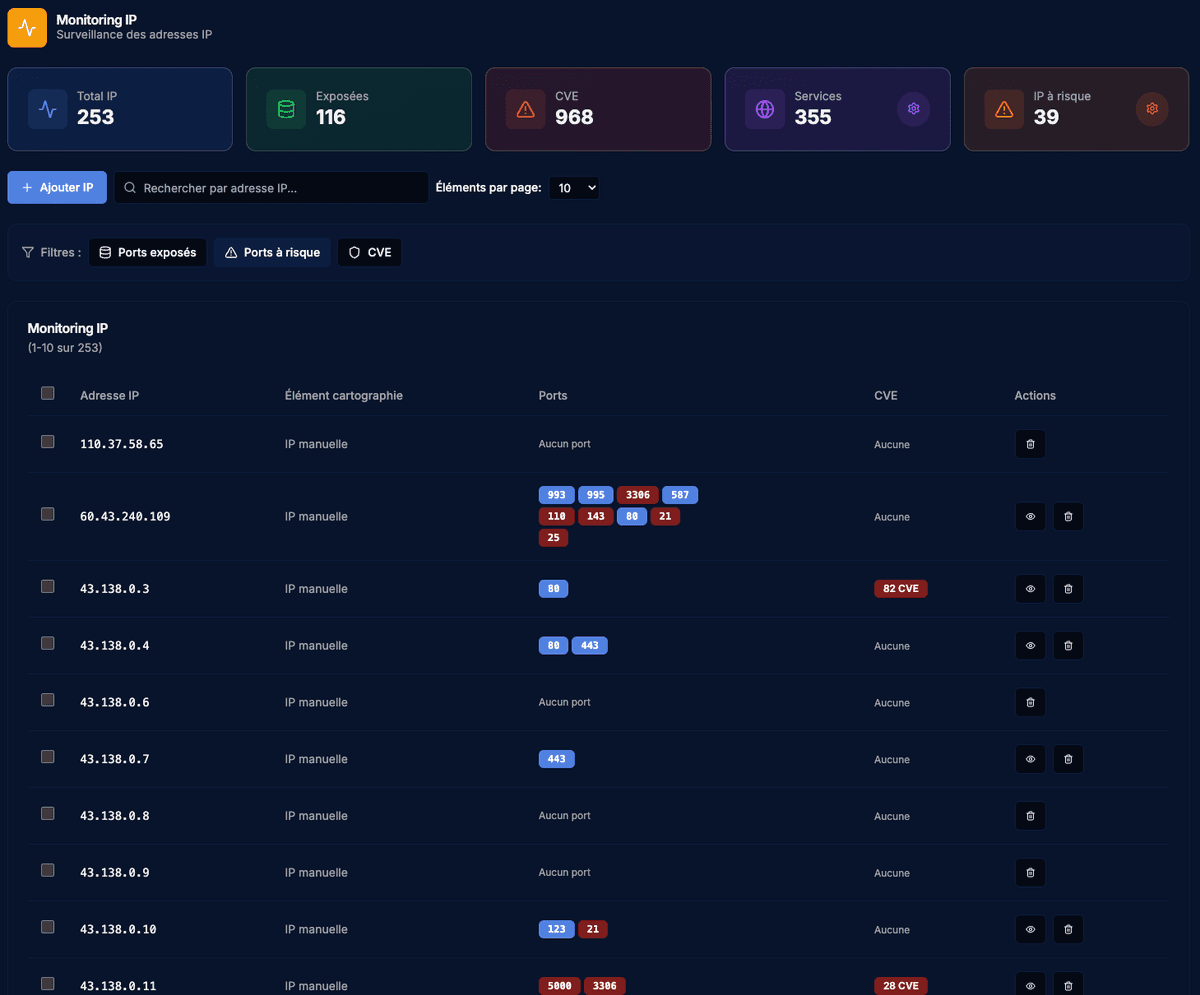Open eye icon for 43.138.0.4

(1030, 646)
